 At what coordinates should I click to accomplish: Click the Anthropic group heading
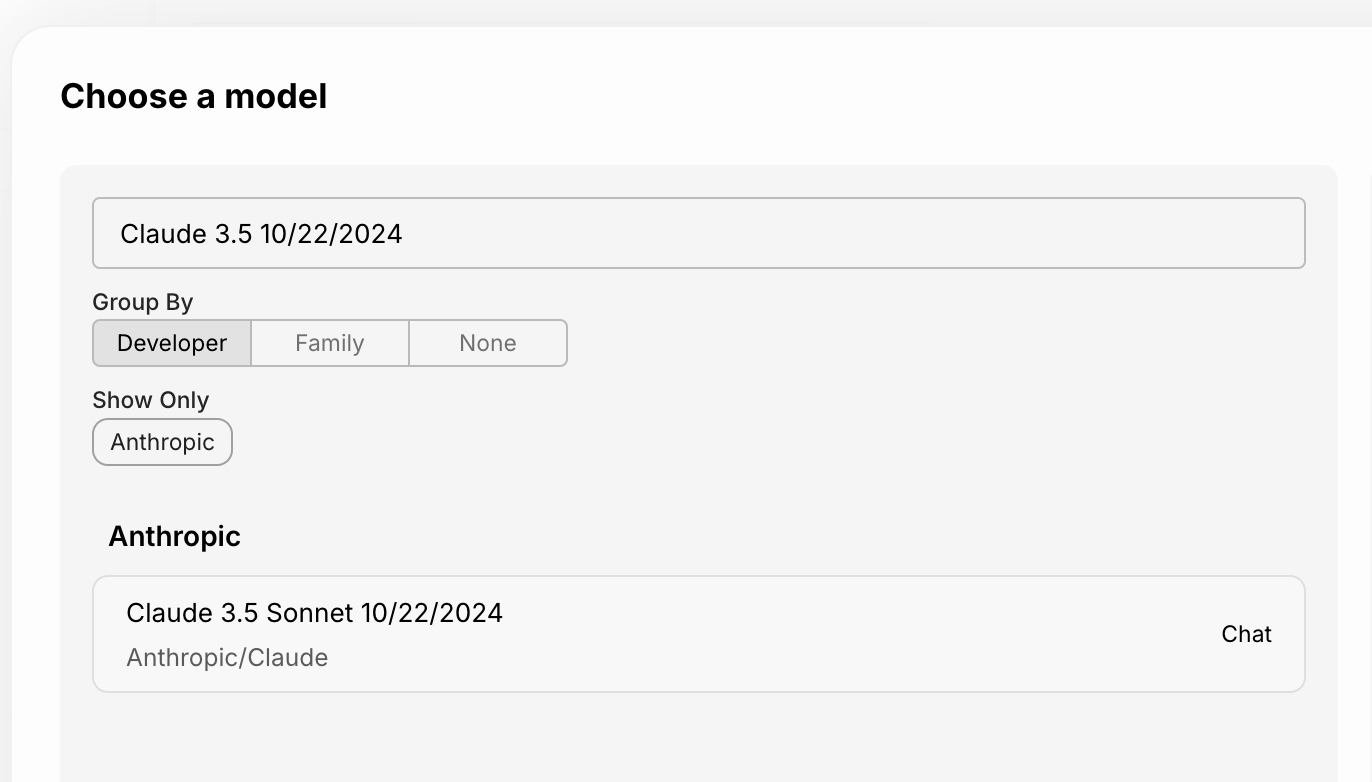tap(174, 536)
